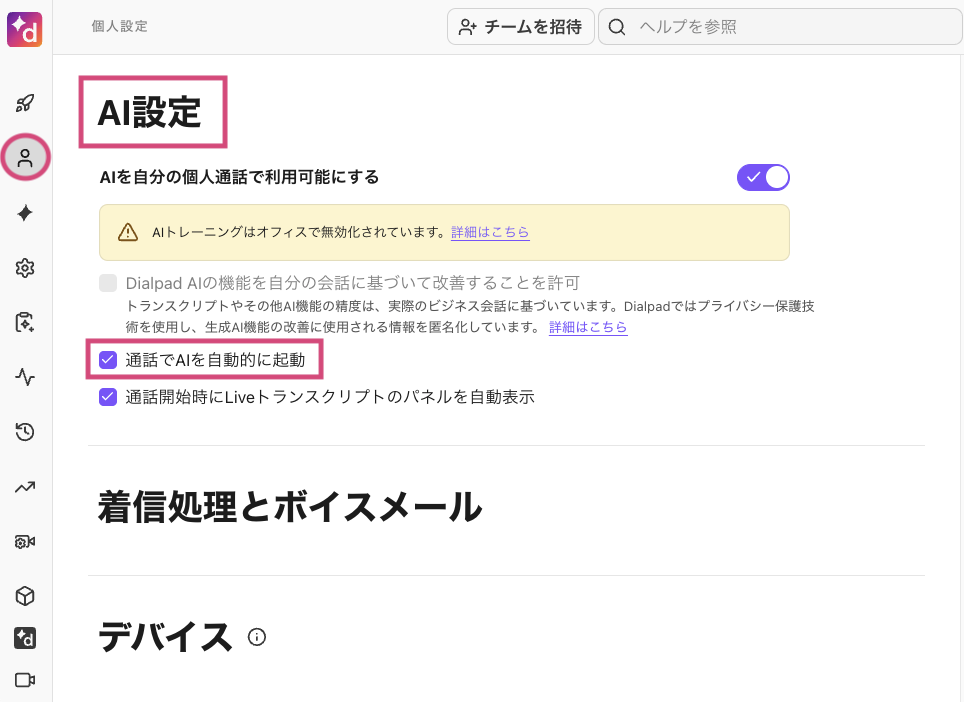Uncheck the Liveトランスクリプト panel auto-display checkbox

(108, 397)
